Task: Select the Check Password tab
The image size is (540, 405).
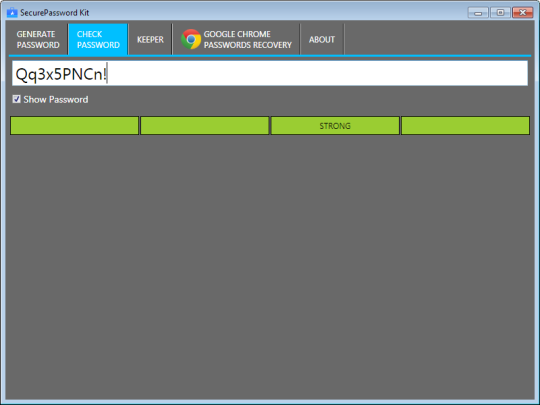Action: pos(98,39)
